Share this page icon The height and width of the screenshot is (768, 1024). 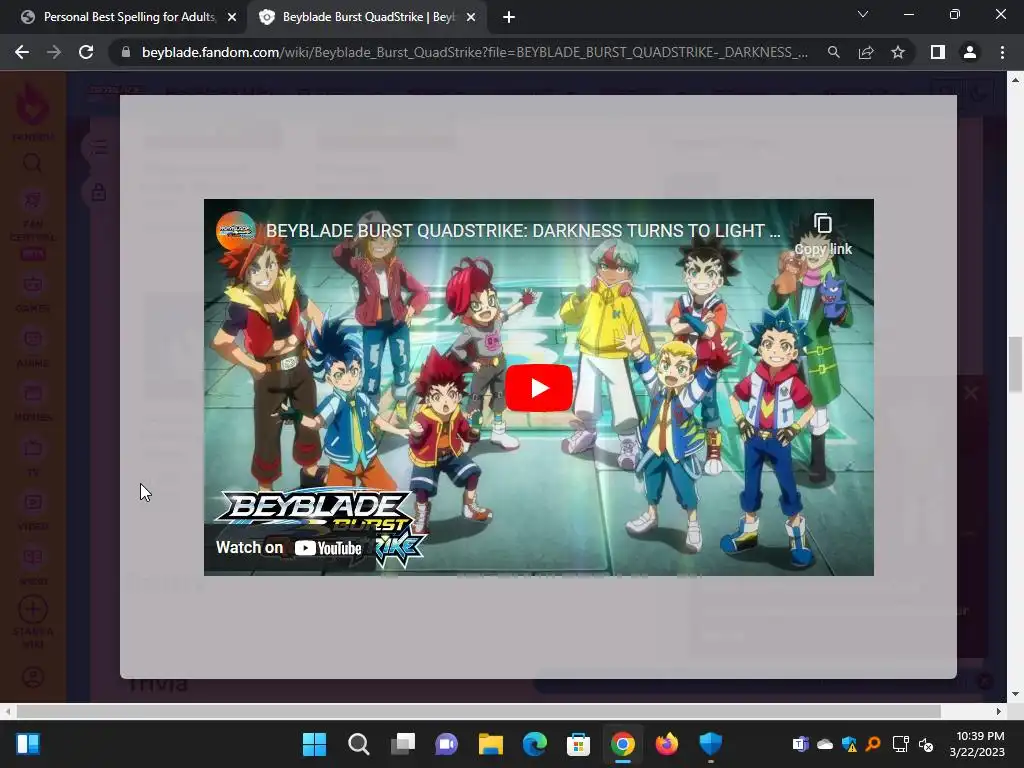(x=866, y=52)
